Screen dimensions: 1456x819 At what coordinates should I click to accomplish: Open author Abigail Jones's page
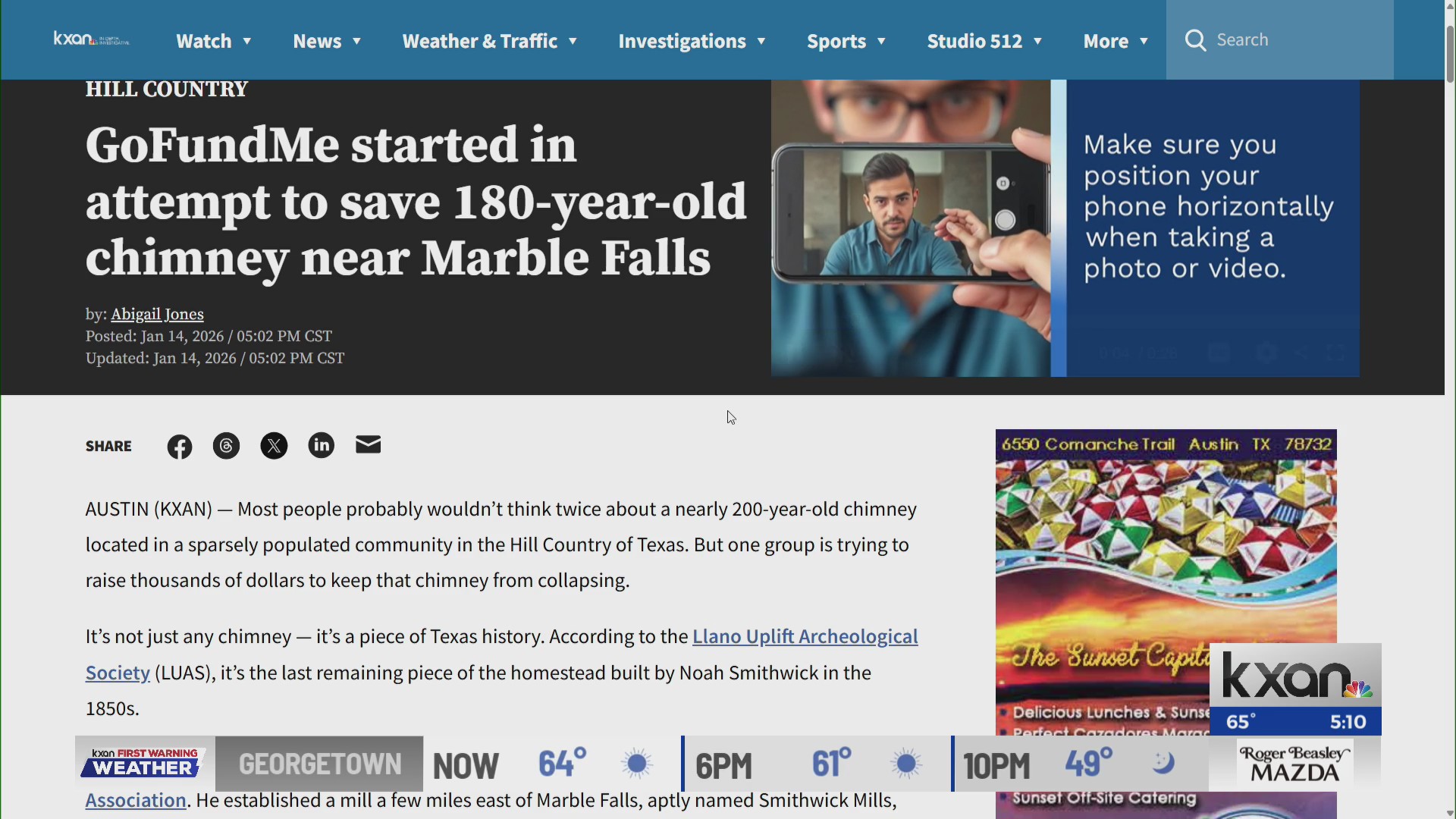pyautogui.click(x=157, y=314)
